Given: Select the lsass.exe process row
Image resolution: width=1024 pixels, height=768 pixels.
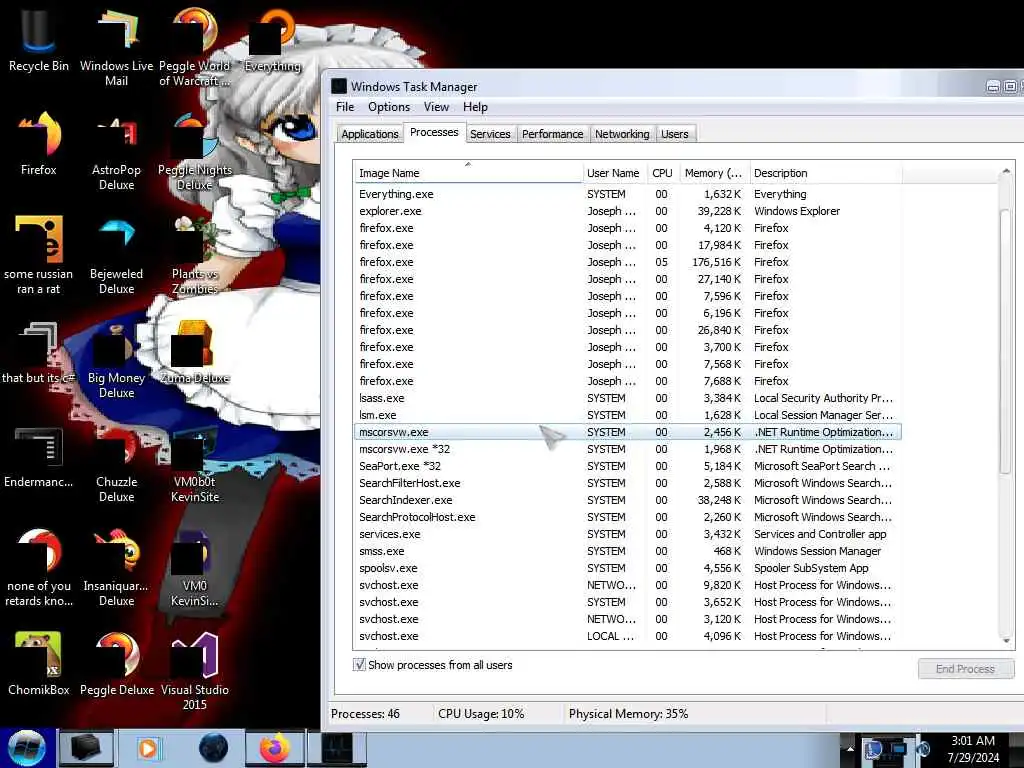Looking at the screenshot, I should click(x=627, y=398).
